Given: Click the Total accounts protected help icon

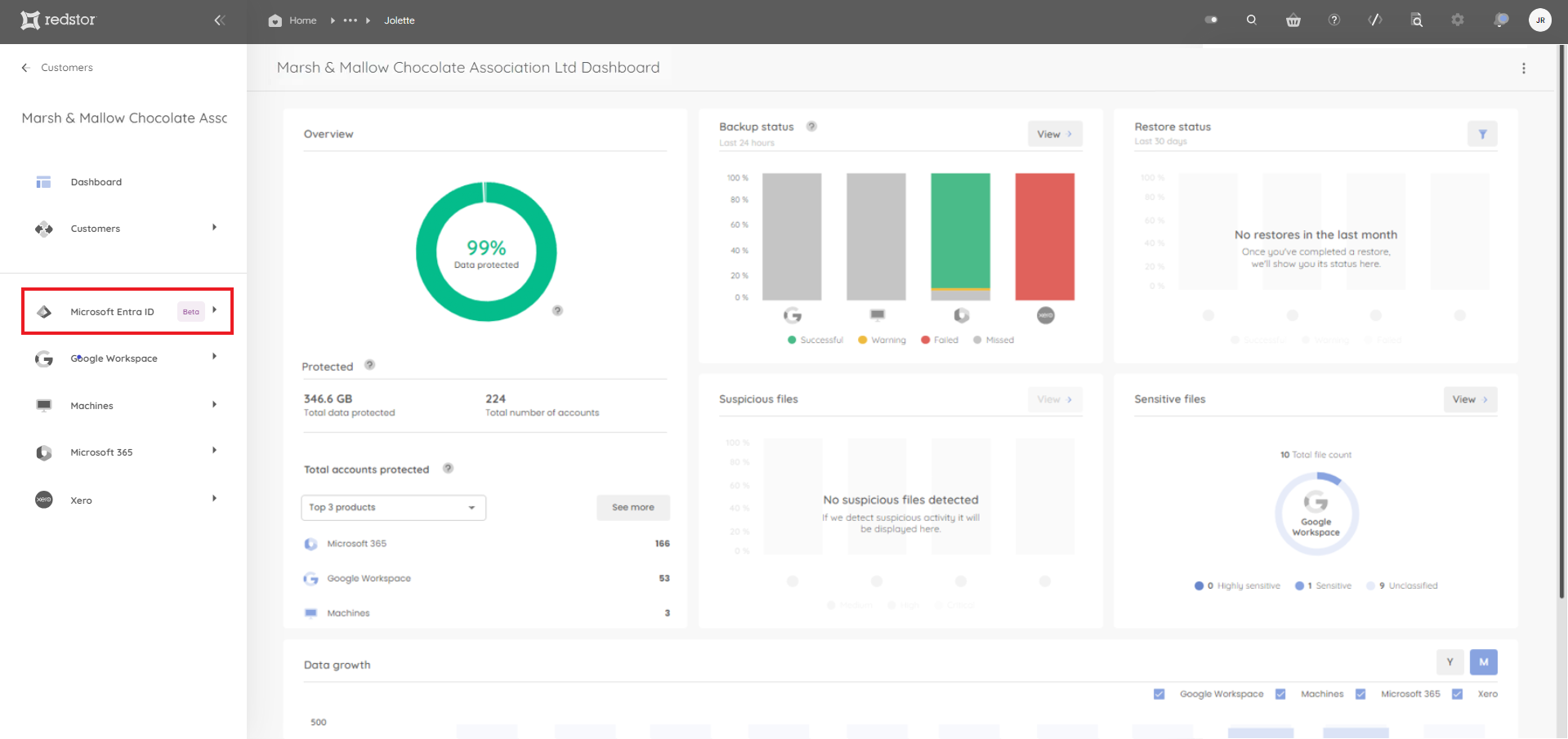Looking at the screenshot, I should [x=448, y=469].
